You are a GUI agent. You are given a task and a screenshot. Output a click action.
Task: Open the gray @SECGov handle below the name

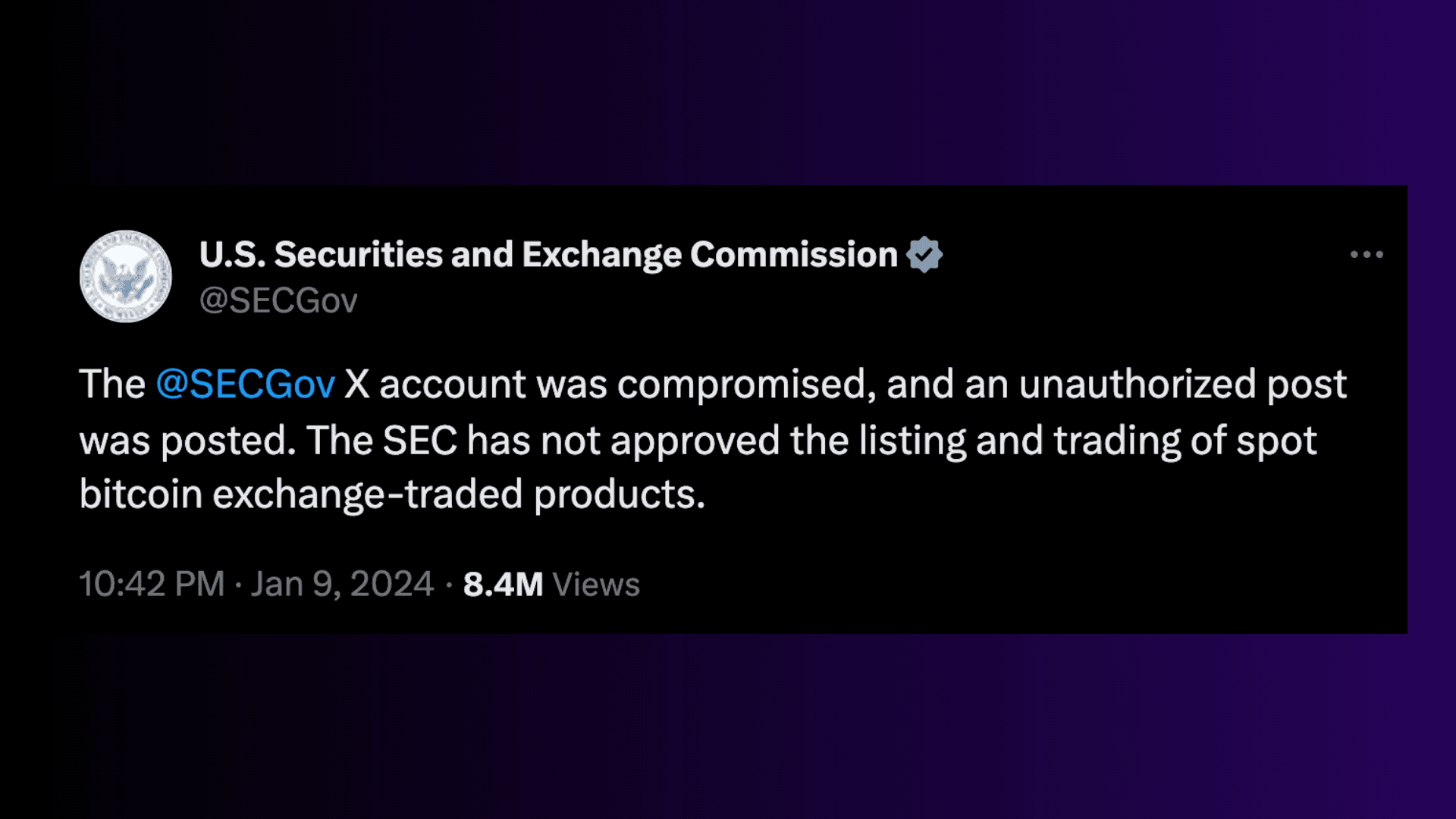tap(278, 301)
